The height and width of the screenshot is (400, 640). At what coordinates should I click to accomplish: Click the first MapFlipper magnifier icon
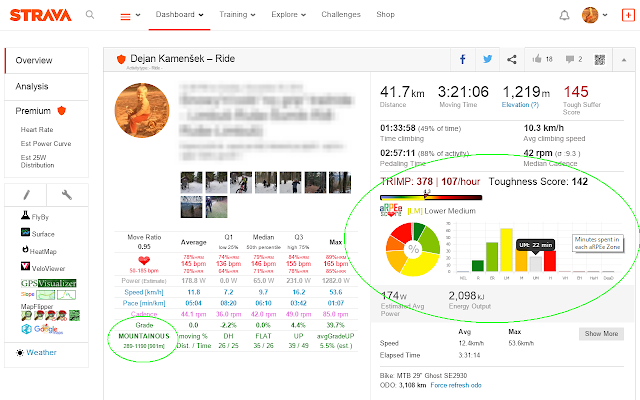[x=27, y=316]
